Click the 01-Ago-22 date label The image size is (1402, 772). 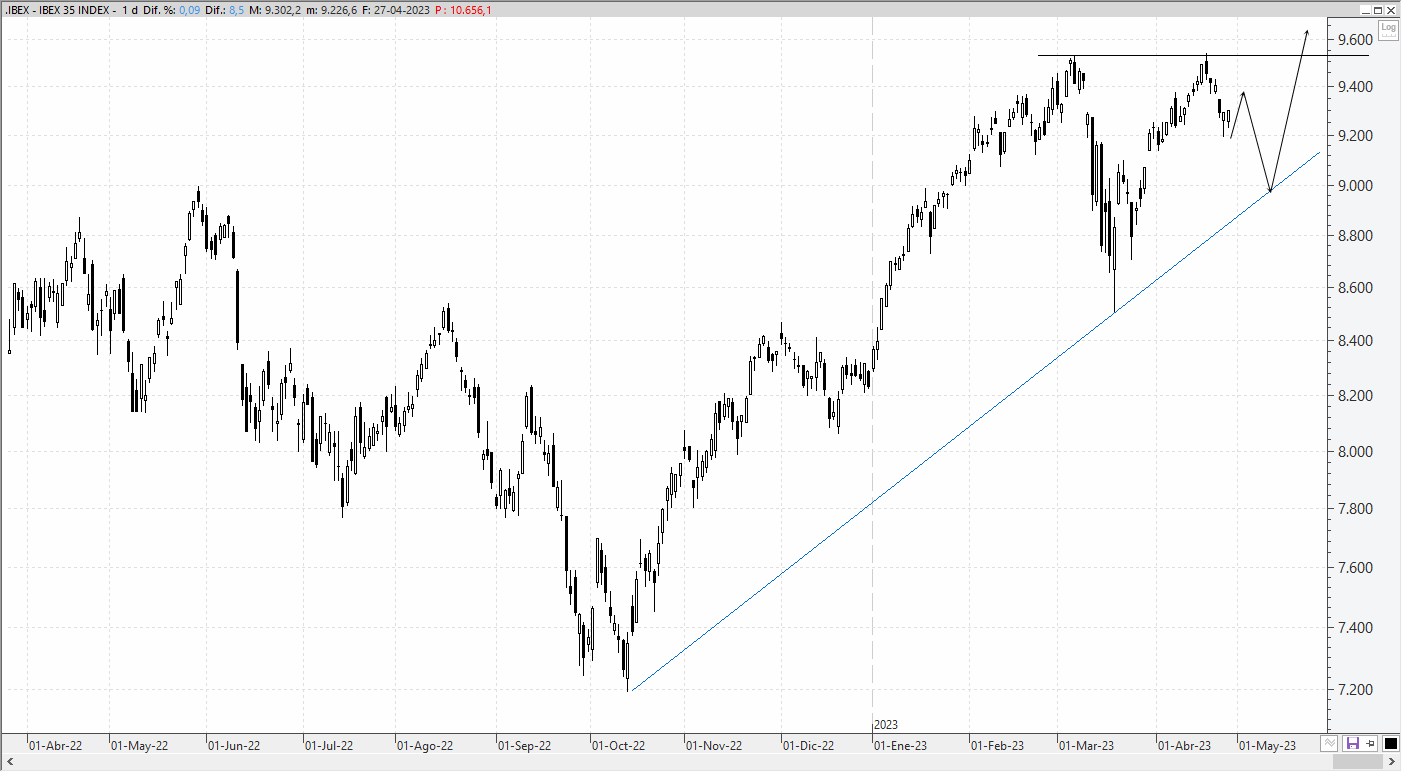coord(425,745)
